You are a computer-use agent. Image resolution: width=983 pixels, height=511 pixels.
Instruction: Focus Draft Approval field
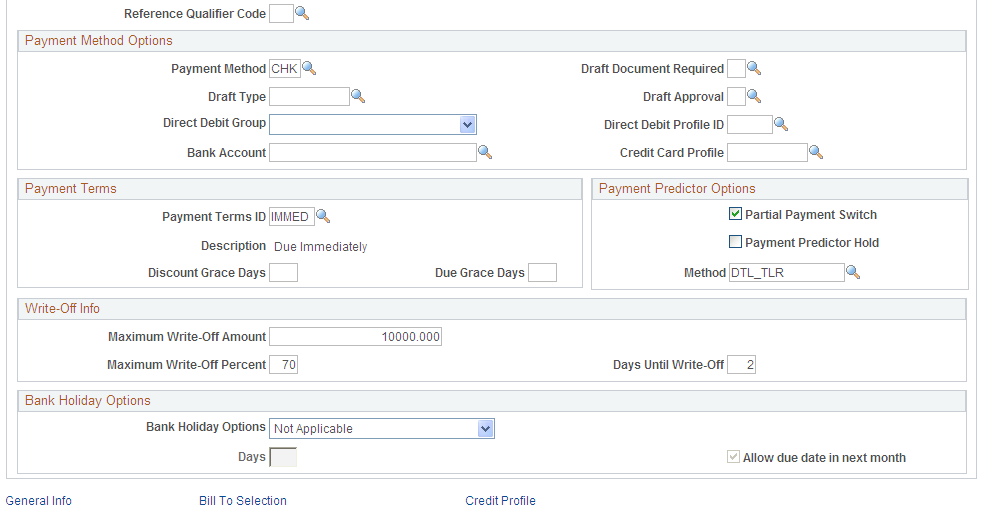(736, 96)
